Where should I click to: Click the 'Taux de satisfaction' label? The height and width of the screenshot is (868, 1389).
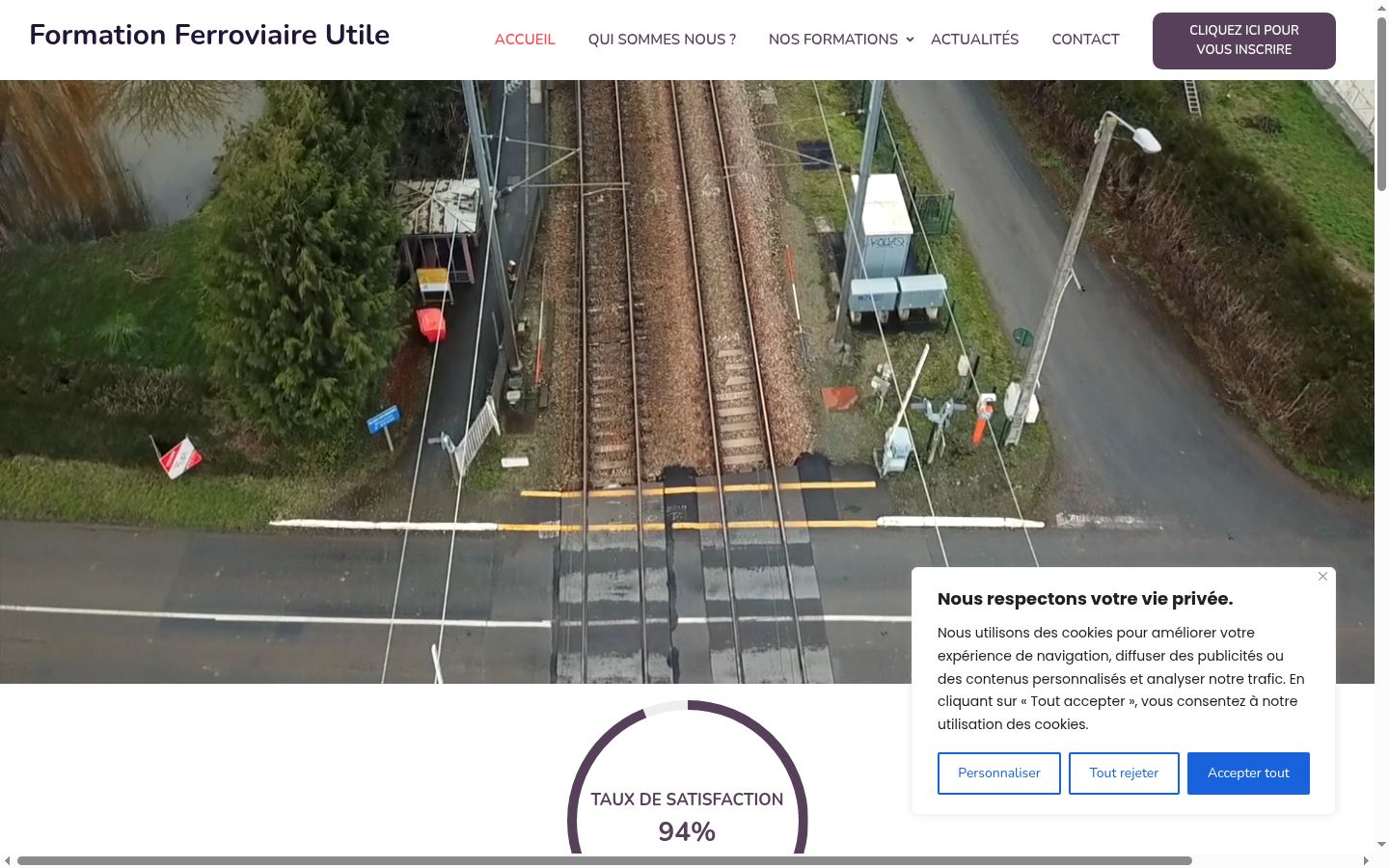pyautogui.click(x=687, y=800)
